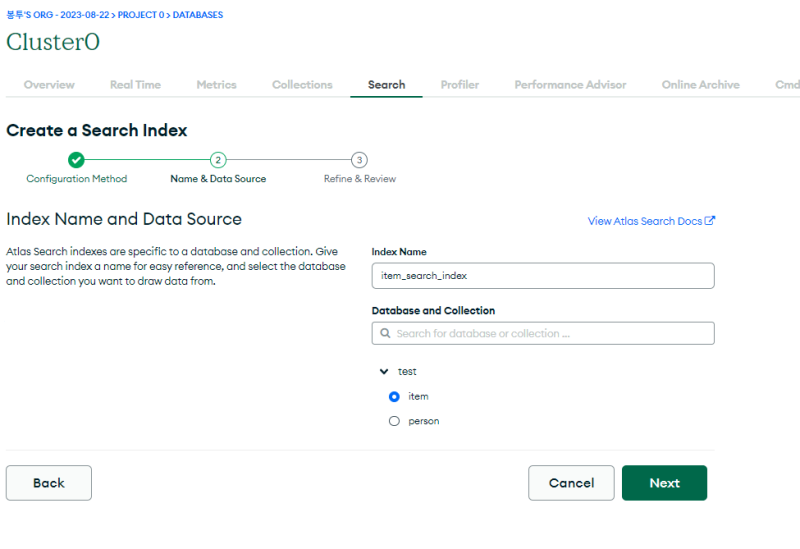Go to the Collections tab
The width and height of the screenshot is (800, 549).
click(x=302, y=85)
